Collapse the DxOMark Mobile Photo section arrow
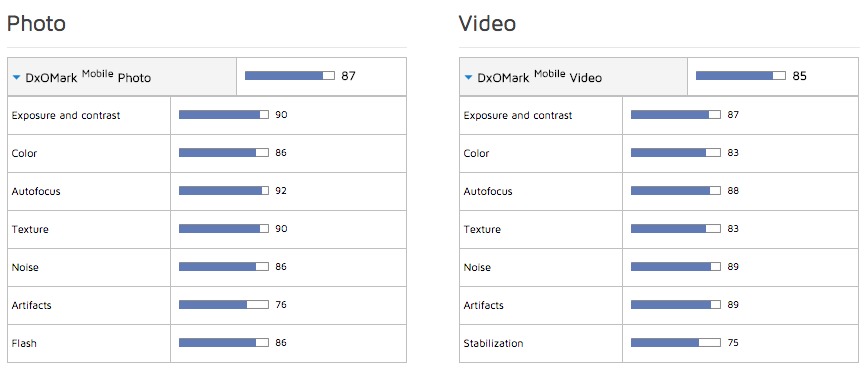 17,78
